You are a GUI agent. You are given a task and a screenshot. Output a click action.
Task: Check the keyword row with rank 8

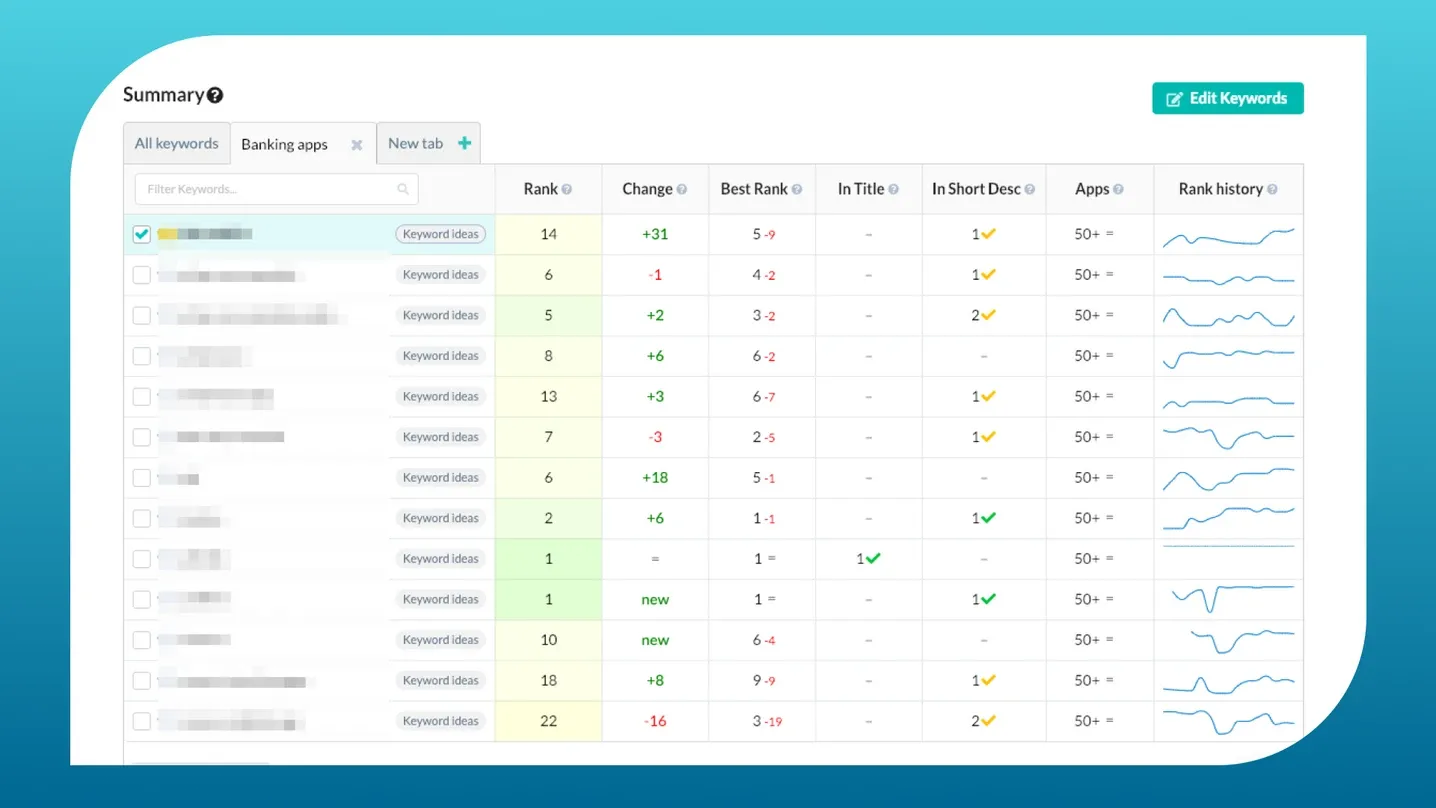(x=142, y=356)
